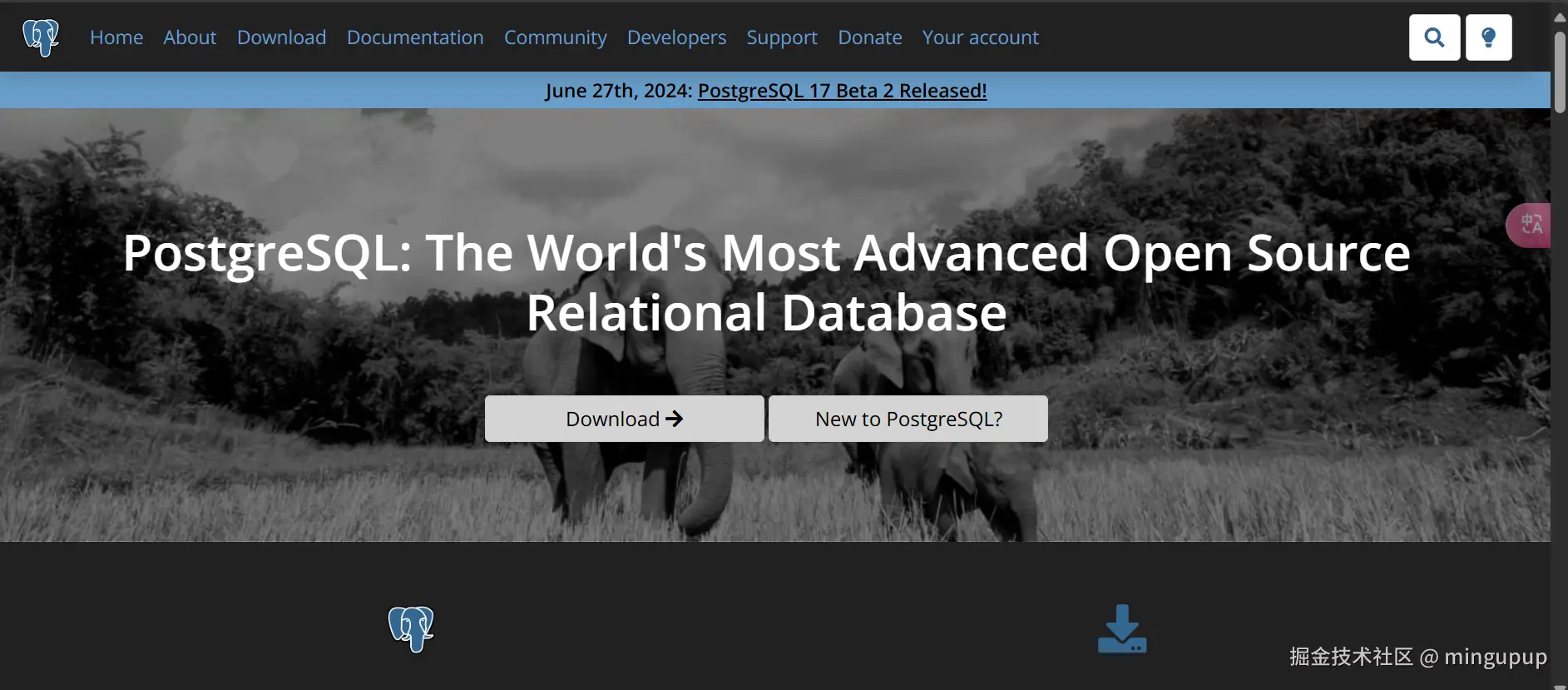
Task: Click the blue download tray icon
Action: point(1122,629)
